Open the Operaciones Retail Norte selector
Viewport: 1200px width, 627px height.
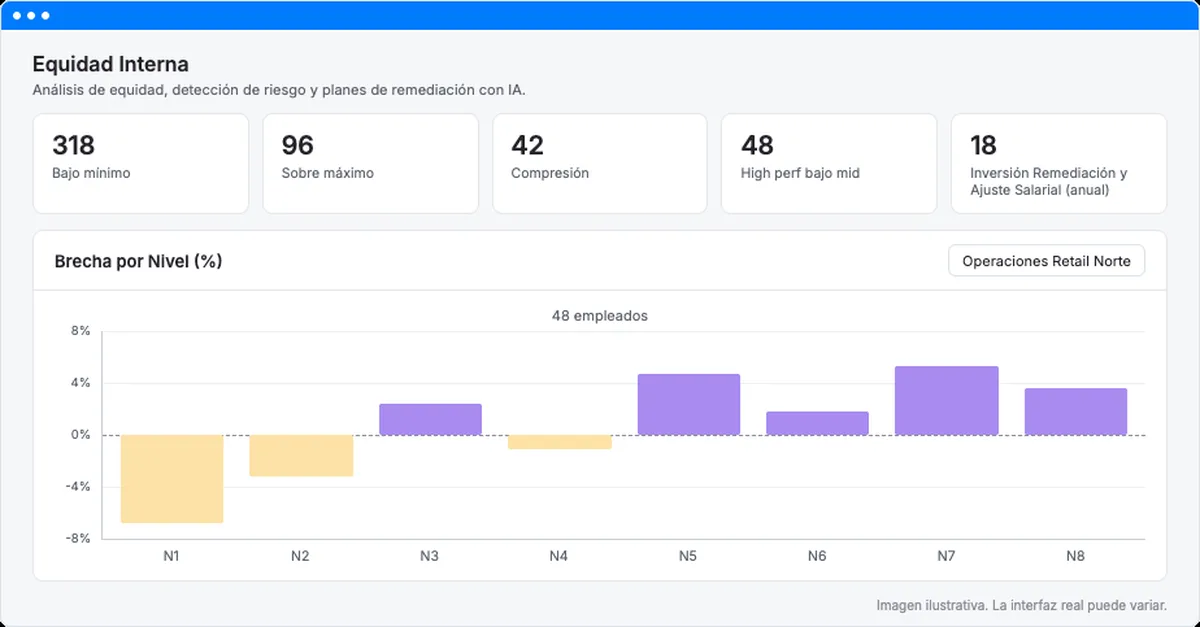(x=1046, y=261)
